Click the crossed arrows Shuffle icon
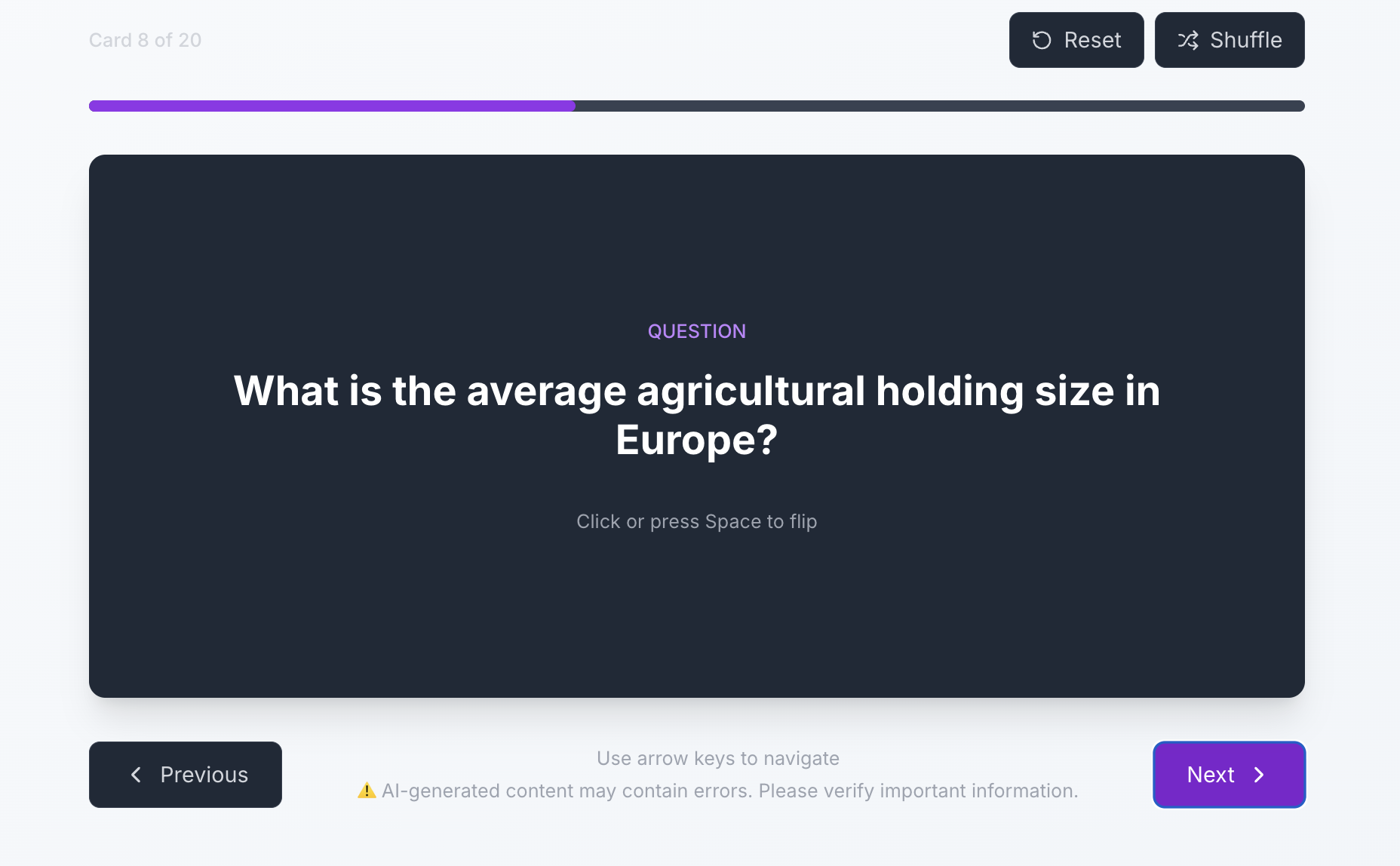The height and width of the screenshot is (866, 1400). coord(1188,40)
